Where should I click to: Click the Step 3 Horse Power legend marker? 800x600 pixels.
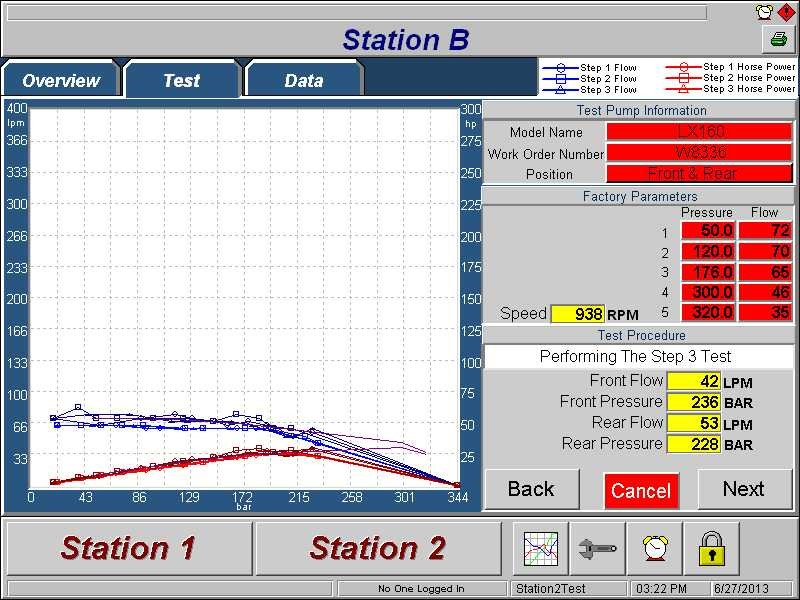684,89
